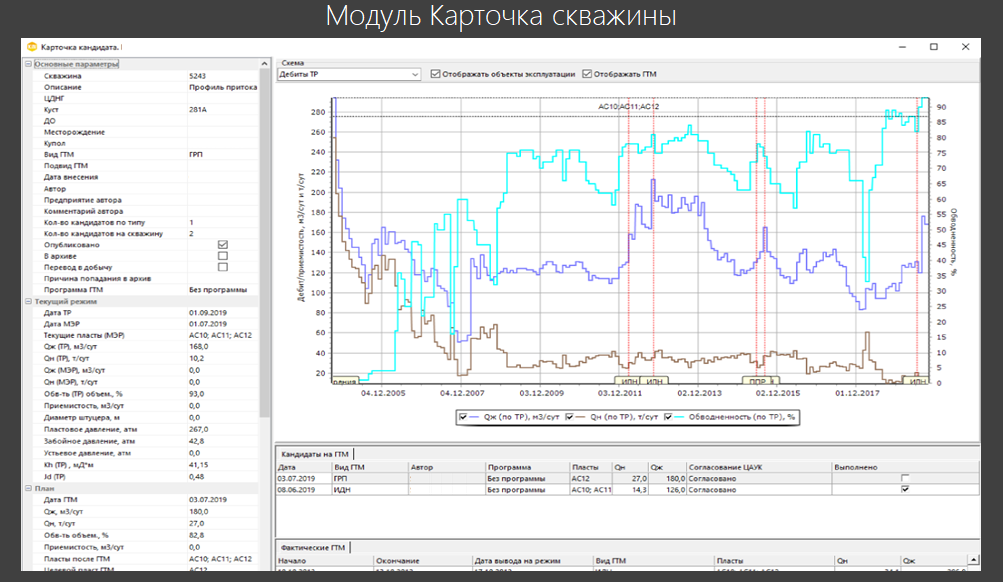
Task: Select the Кандидаты на ГТМ tab
Action: (315, 454)
